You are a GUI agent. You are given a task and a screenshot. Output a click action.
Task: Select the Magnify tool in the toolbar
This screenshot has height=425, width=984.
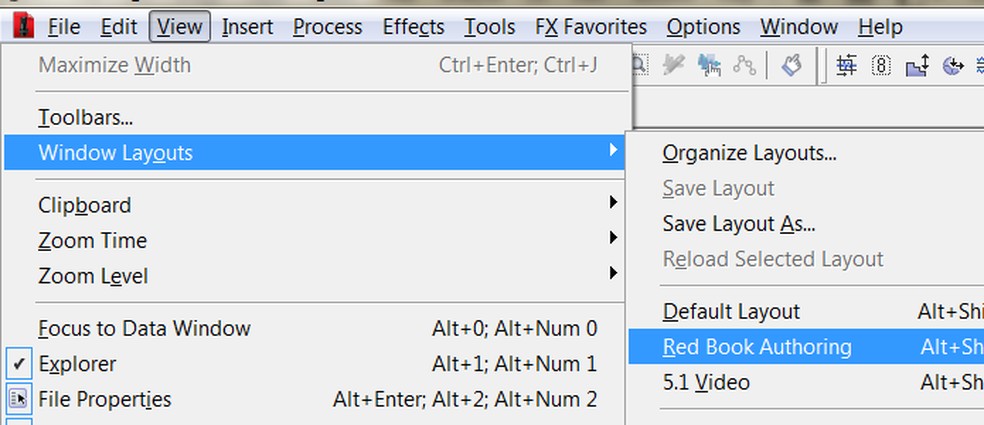638,66
